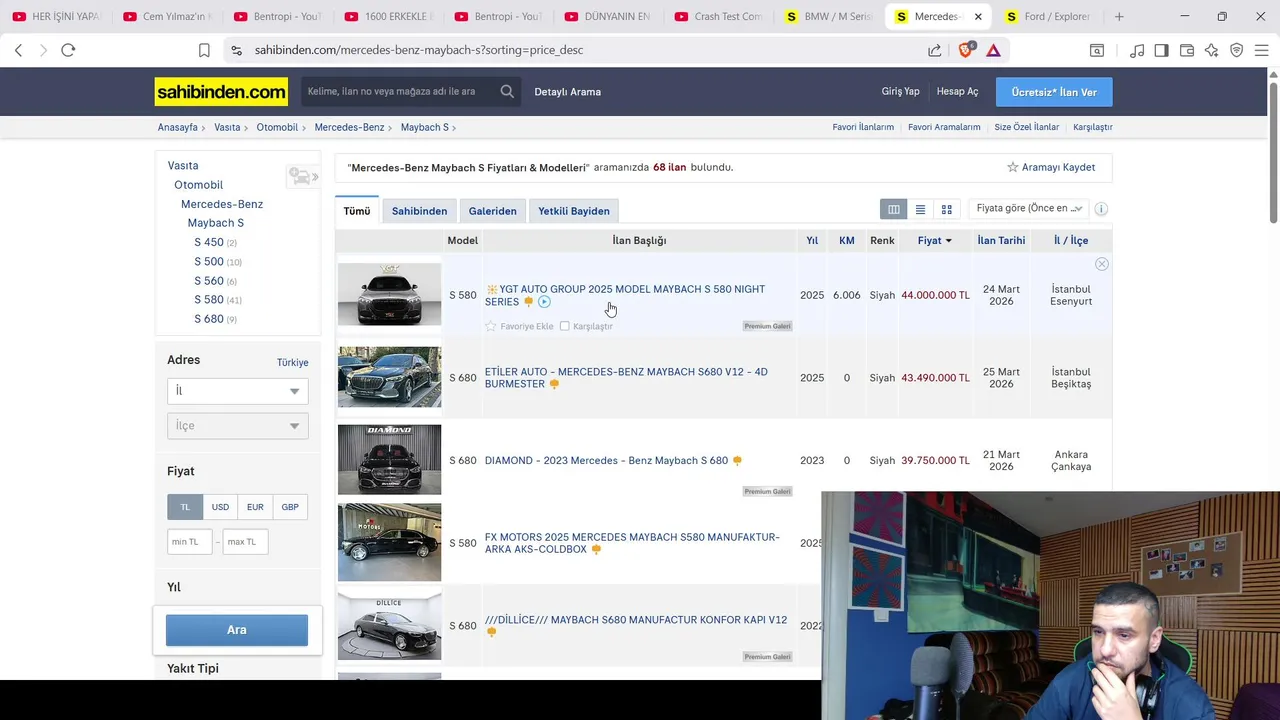Select the Sahibinden tab

[419, 211]
